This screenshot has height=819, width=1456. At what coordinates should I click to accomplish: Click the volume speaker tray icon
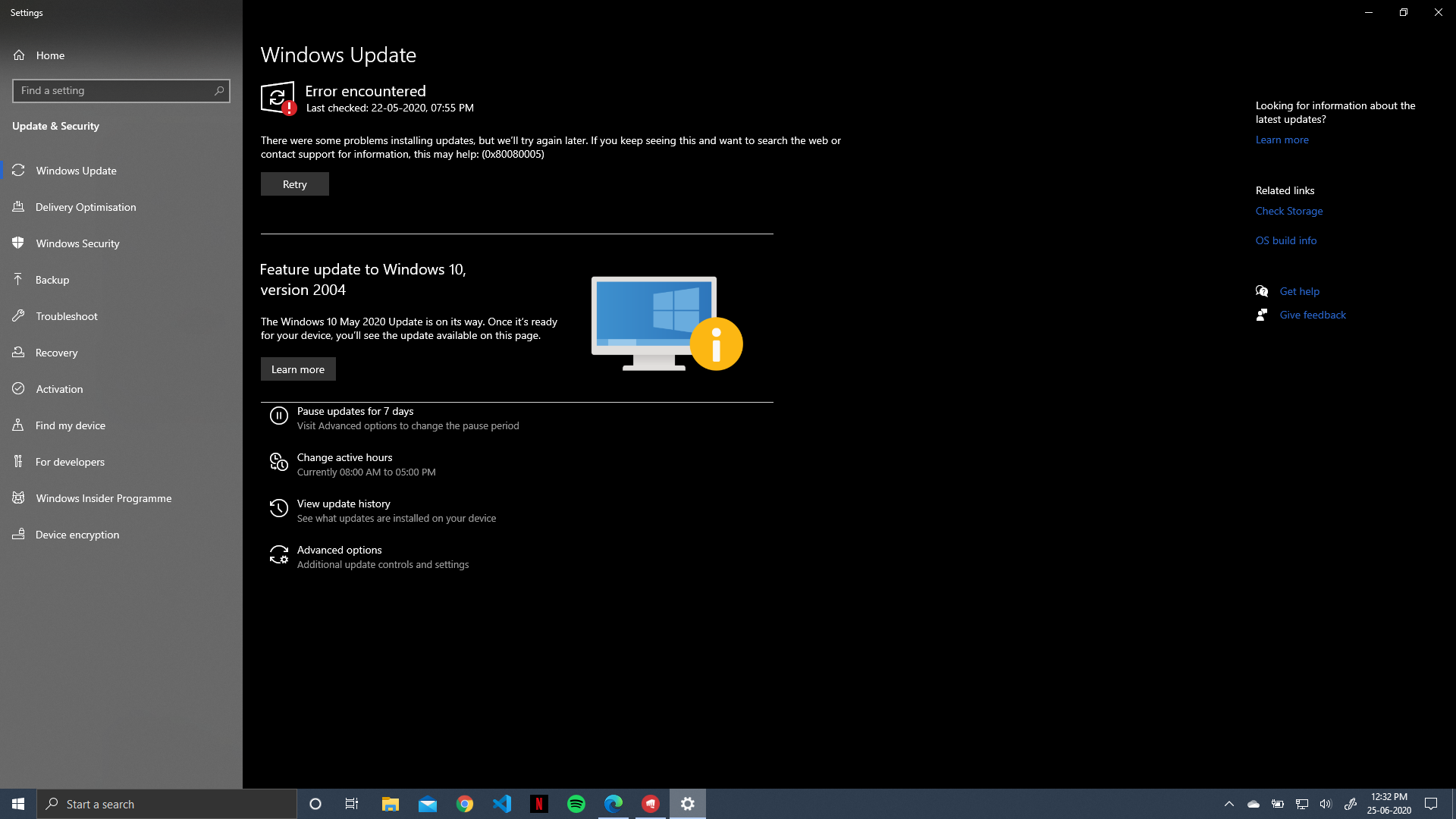point(1326,804)
